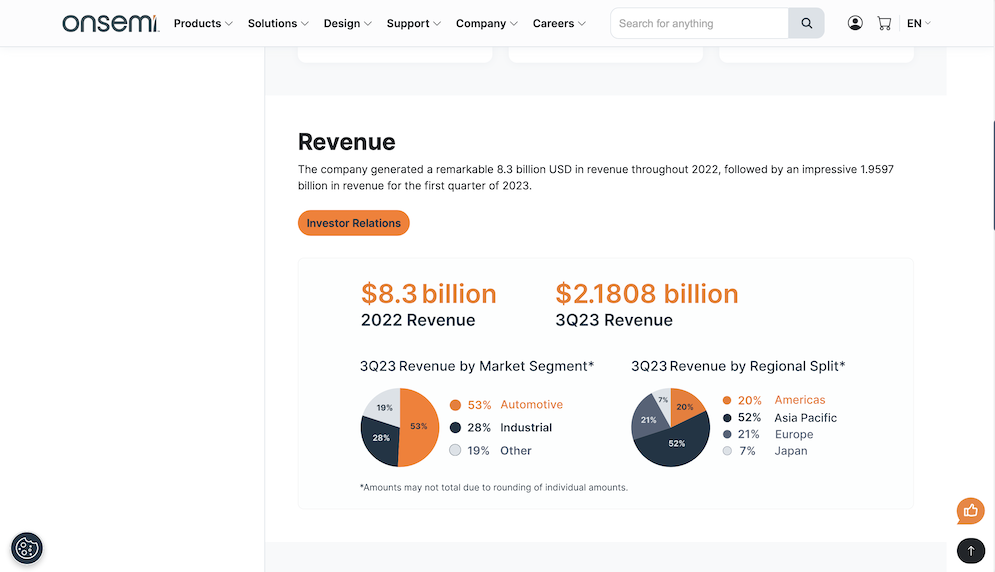Expand the Careers menu
Viewport: 995px width, 572px height.
(x=559, y=23)
